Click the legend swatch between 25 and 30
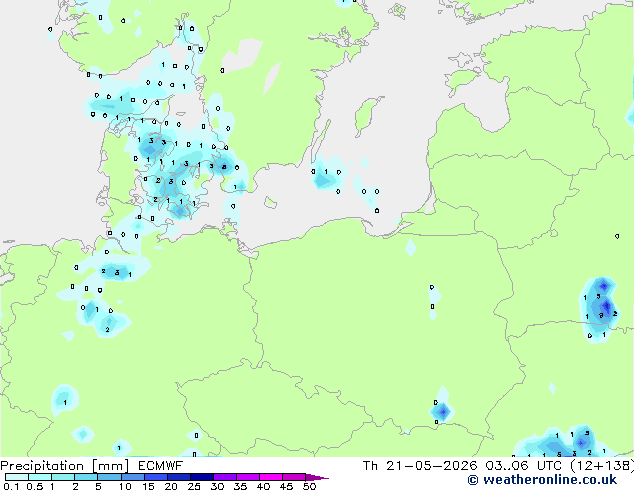 click(201, 477)
